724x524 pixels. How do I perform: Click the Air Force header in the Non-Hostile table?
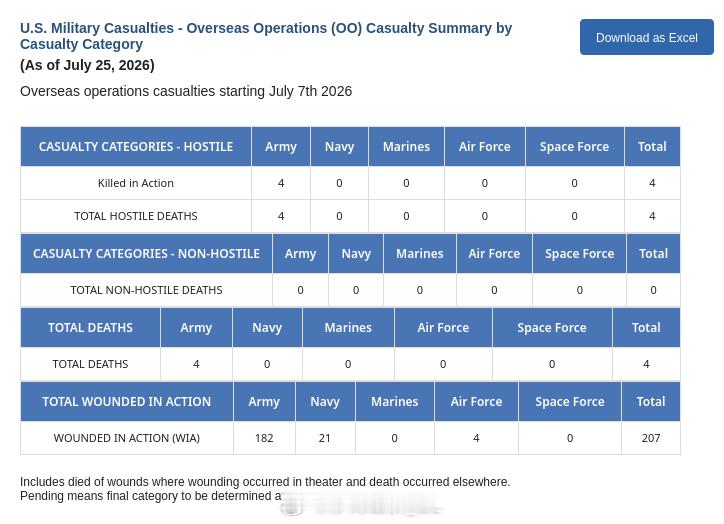494,254
